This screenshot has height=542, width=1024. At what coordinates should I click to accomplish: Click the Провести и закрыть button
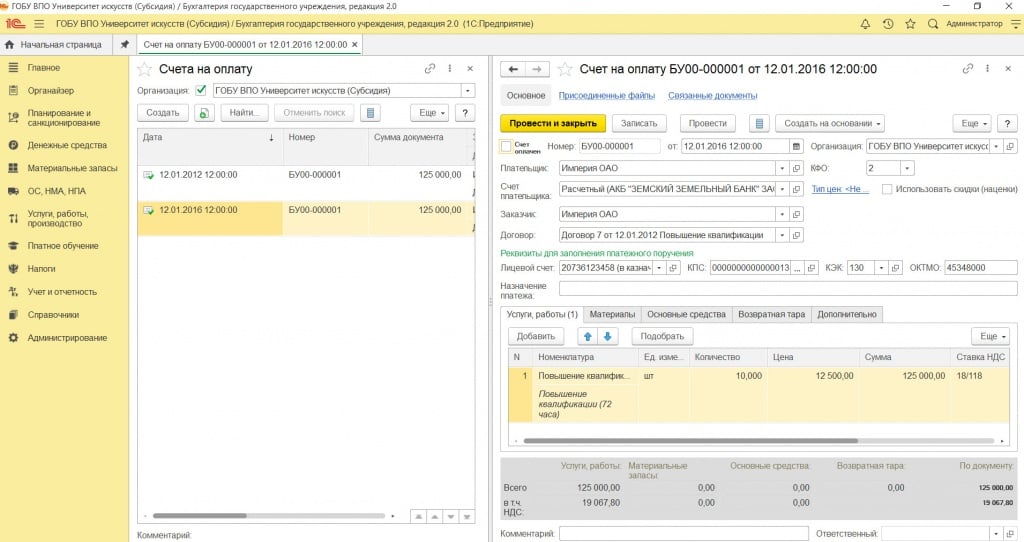coord(552,123)
